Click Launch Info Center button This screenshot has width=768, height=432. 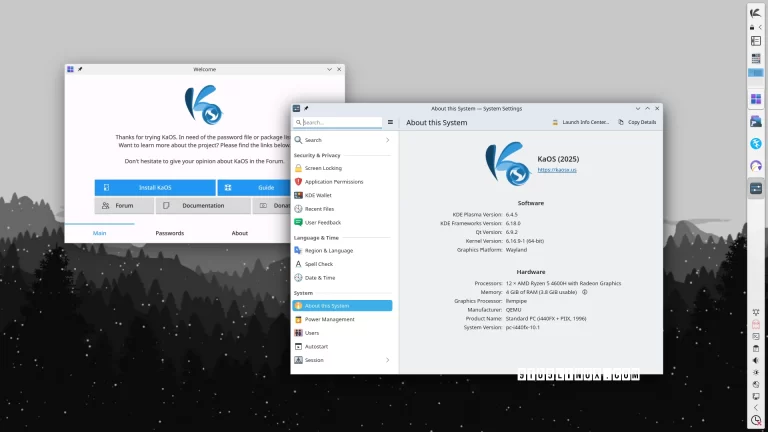click(581, 122)
